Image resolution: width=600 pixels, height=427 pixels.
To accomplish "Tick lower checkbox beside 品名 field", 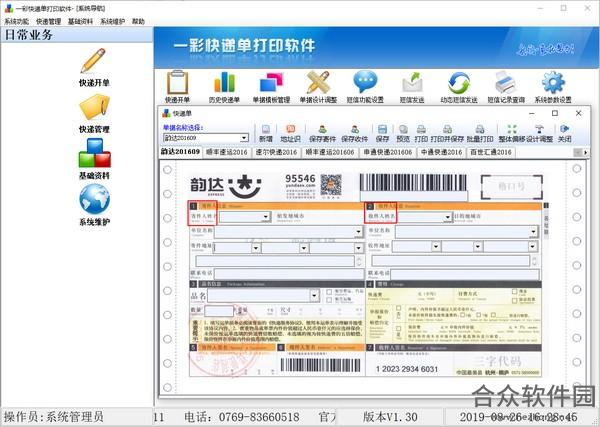I will click(x=329, y=300).
